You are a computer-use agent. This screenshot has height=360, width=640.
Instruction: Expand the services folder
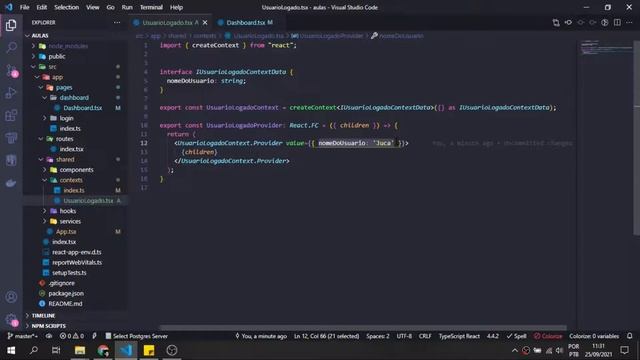coord(70,221)
